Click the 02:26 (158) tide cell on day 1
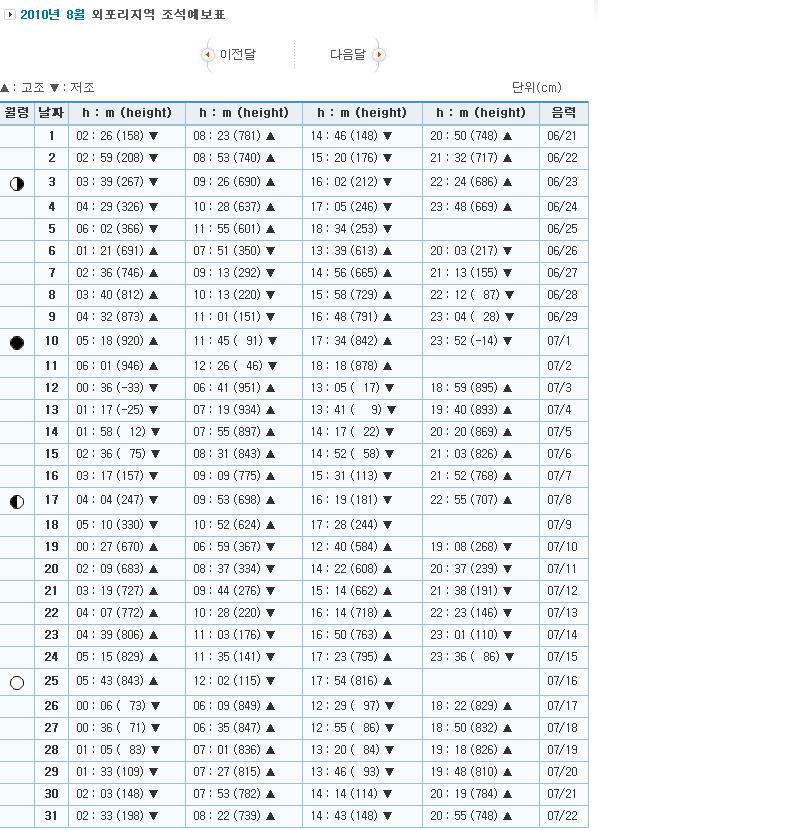Viewport: 800px width, 831px height. click(118, 136)
